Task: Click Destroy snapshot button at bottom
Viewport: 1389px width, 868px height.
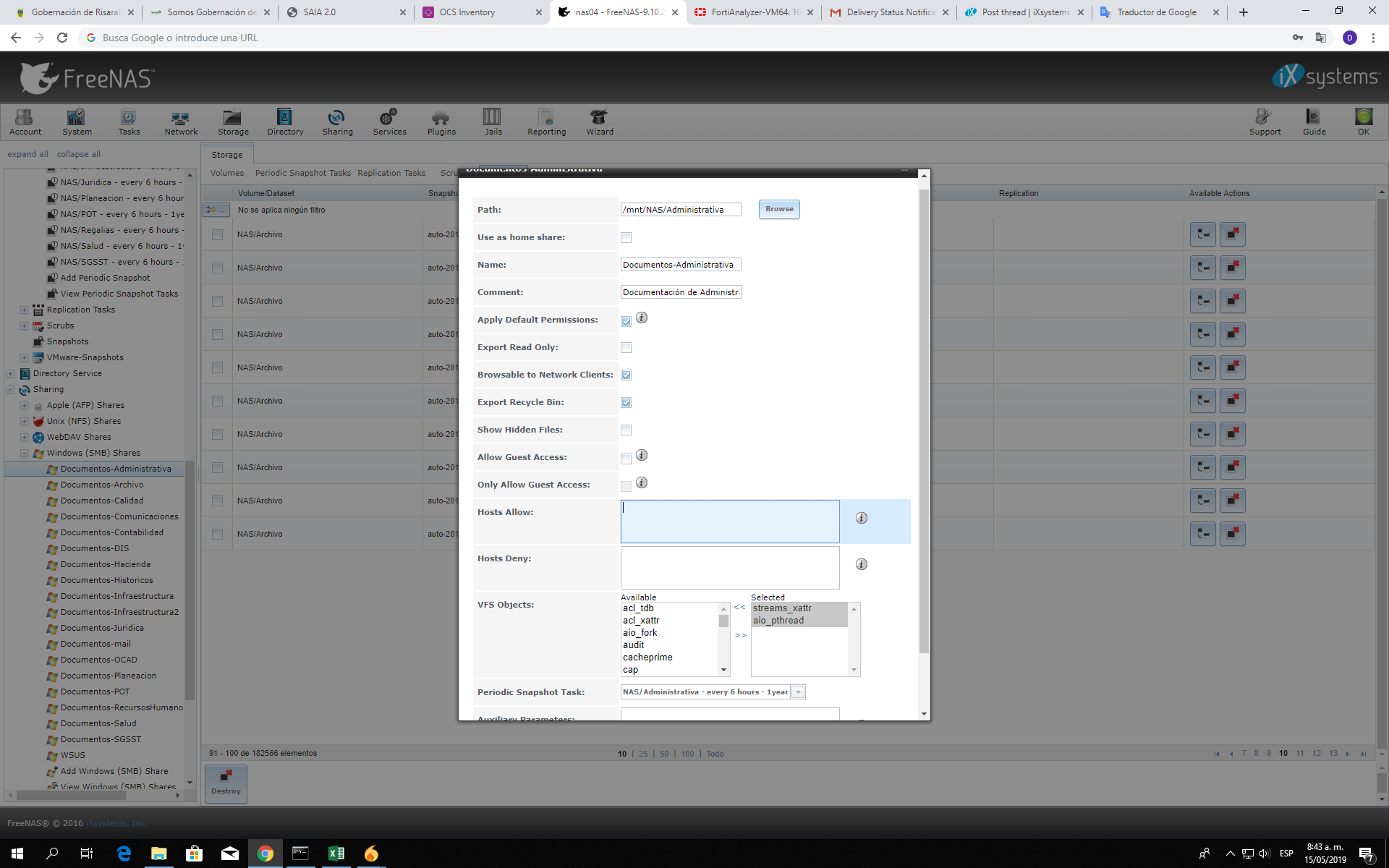Action: pyautogui.click(x=226, y=783)
